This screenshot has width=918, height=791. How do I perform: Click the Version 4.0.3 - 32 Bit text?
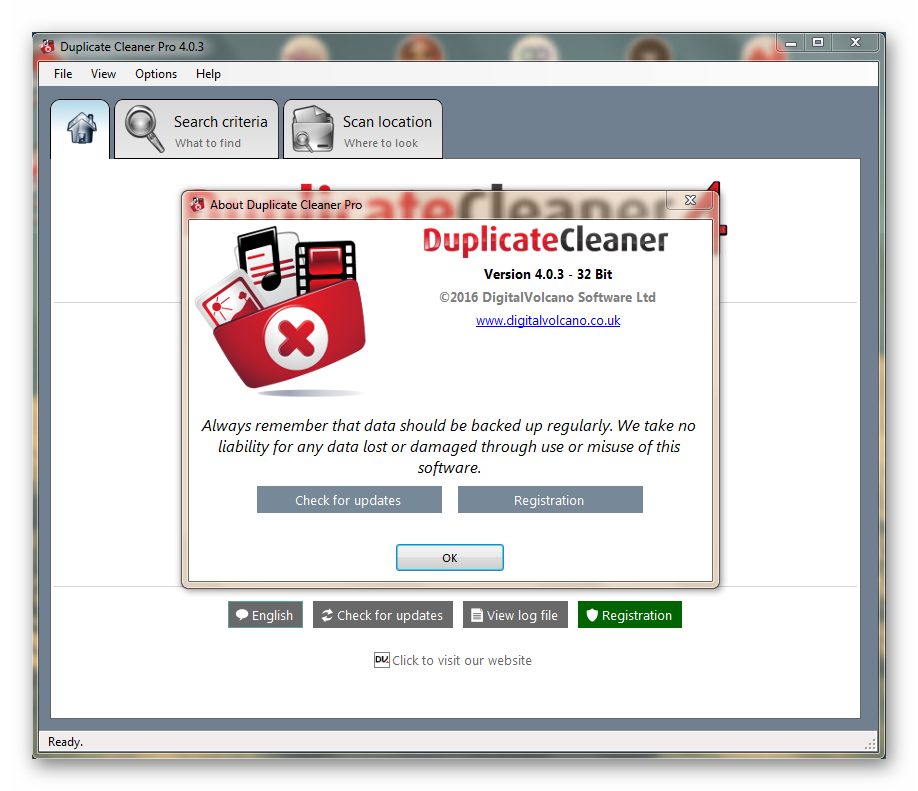tap(548, 274)
